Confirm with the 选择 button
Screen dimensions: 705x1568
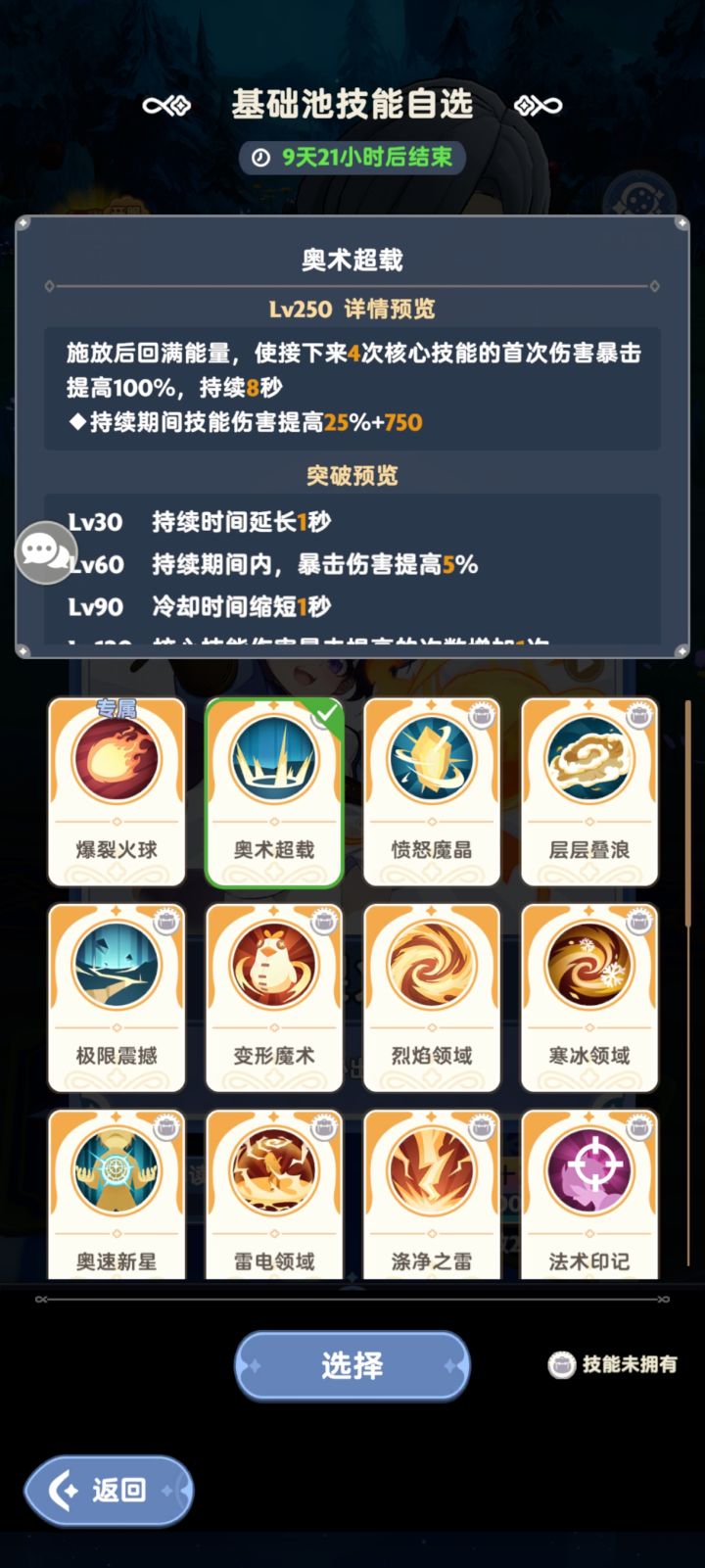[352, 1365]
